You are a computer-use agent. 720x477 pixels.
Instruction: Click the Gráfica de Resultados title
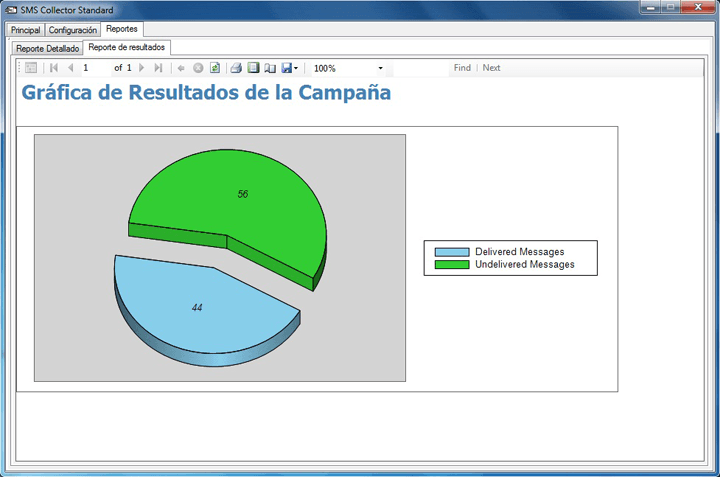pos(206,92)
